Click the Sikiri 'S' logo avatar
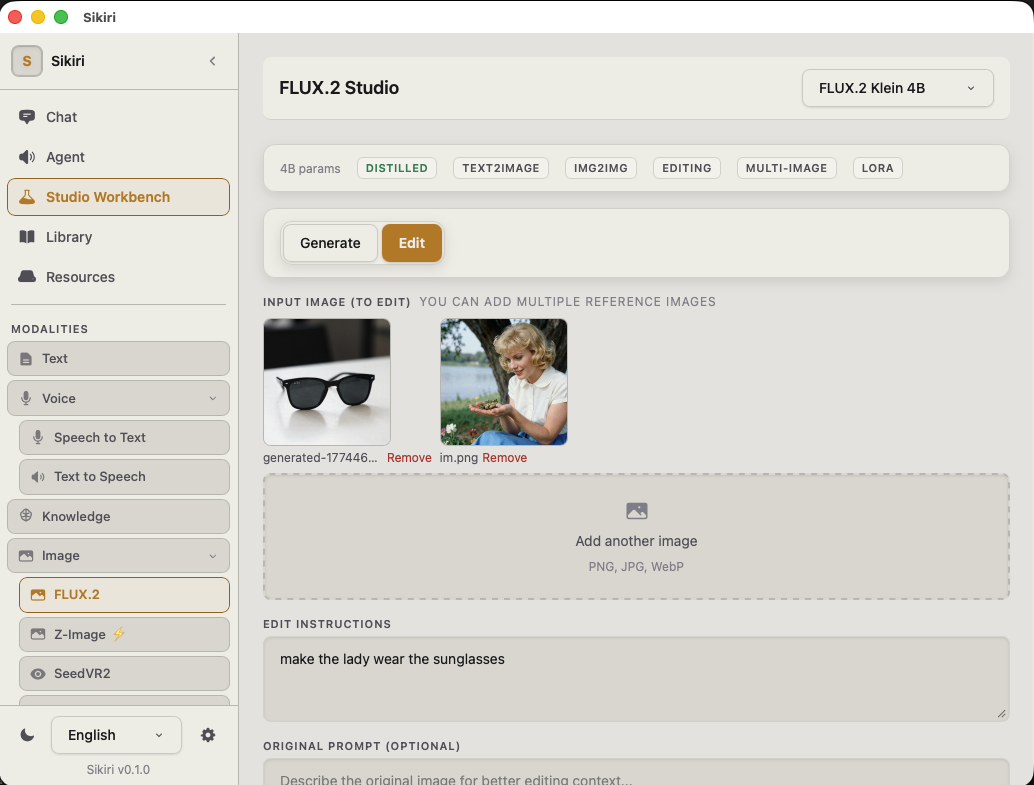Image resolution: width=1034 pixels, height=785 pixels. pos(27,61)
